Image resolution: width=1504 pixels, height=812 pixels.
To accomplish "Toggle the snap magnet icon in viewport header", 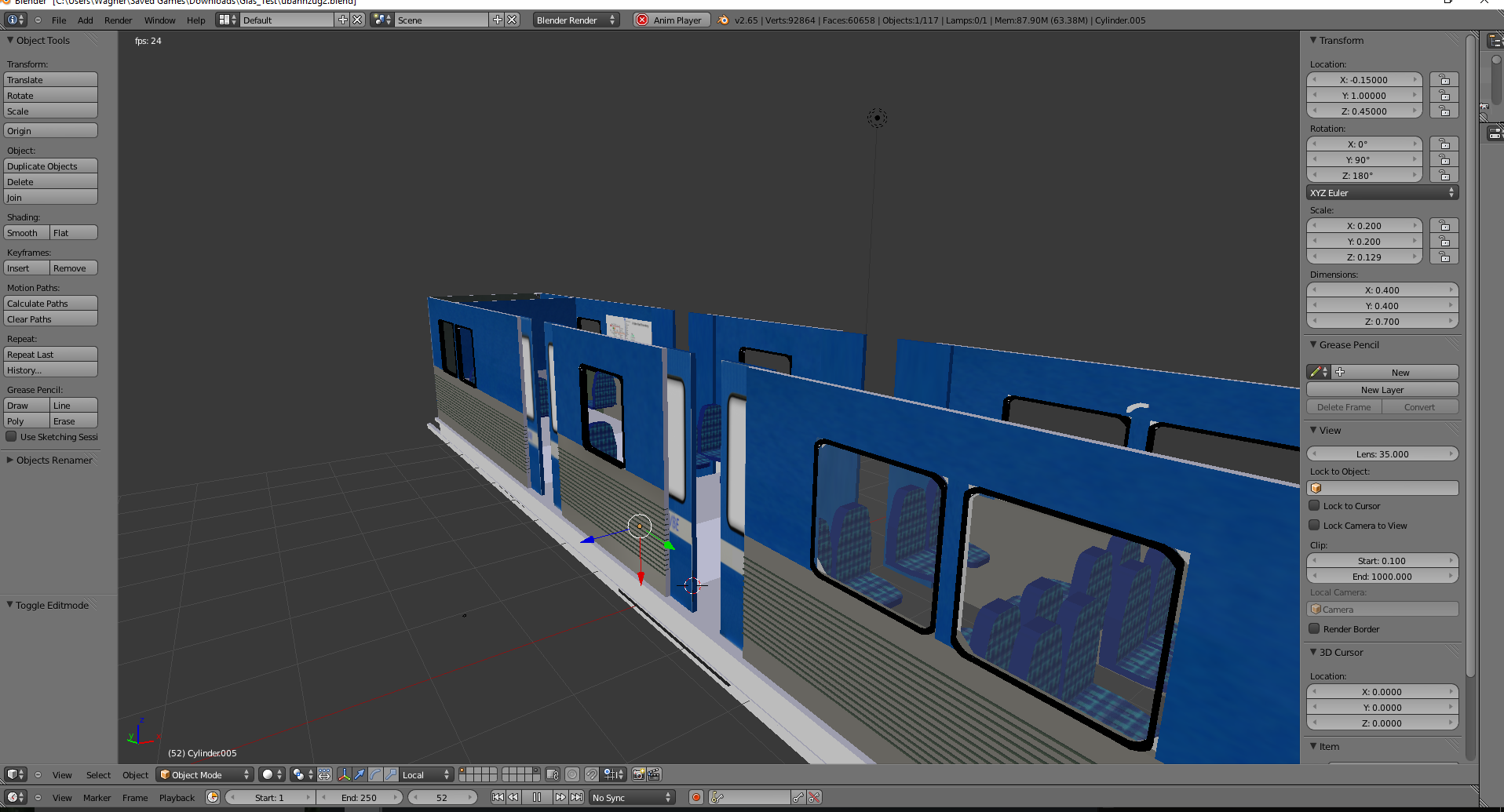I will pyautogui.click(x=592, y=774).
